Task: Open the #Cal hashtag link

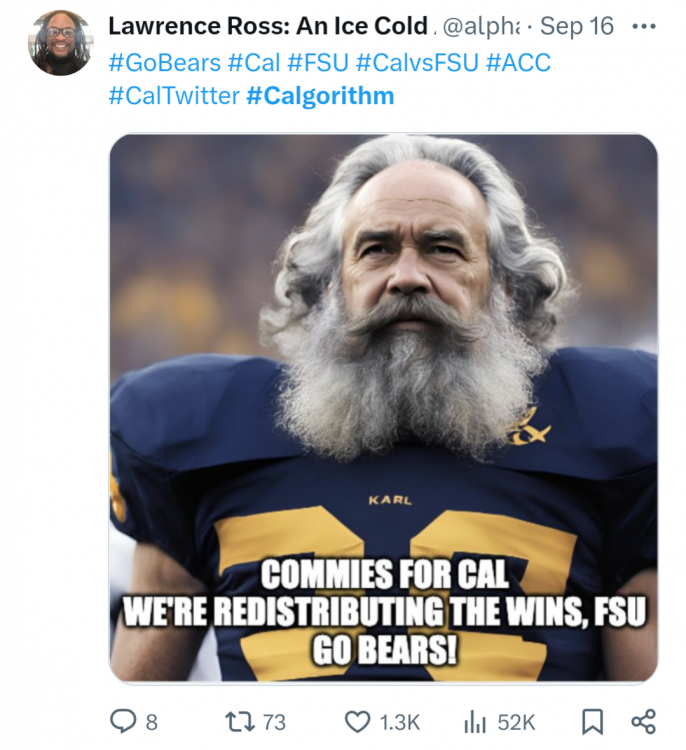Action: coord(254,63)
